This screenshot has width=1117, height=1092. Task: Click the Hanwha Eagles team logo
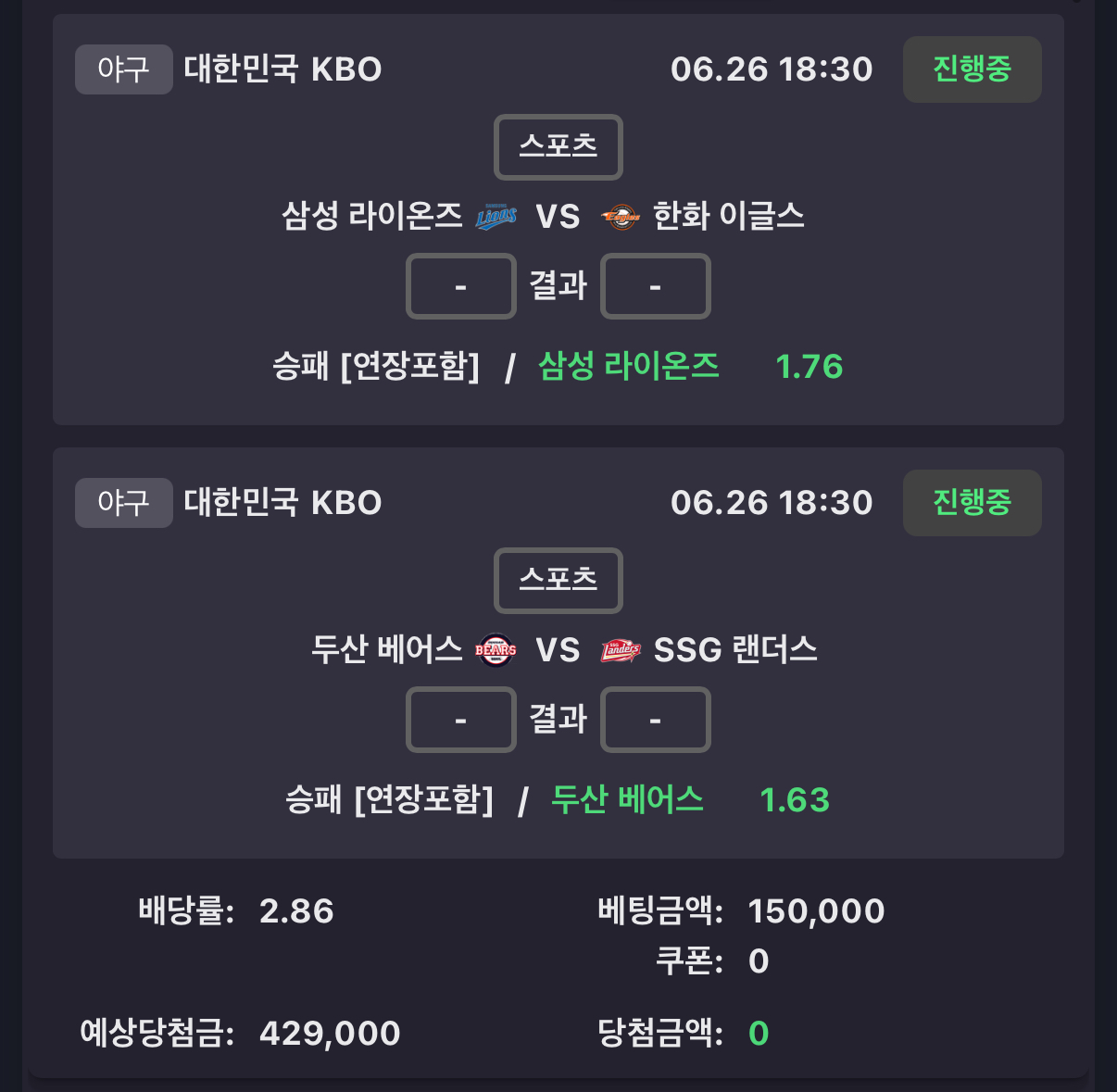click(x=621, y=217)
